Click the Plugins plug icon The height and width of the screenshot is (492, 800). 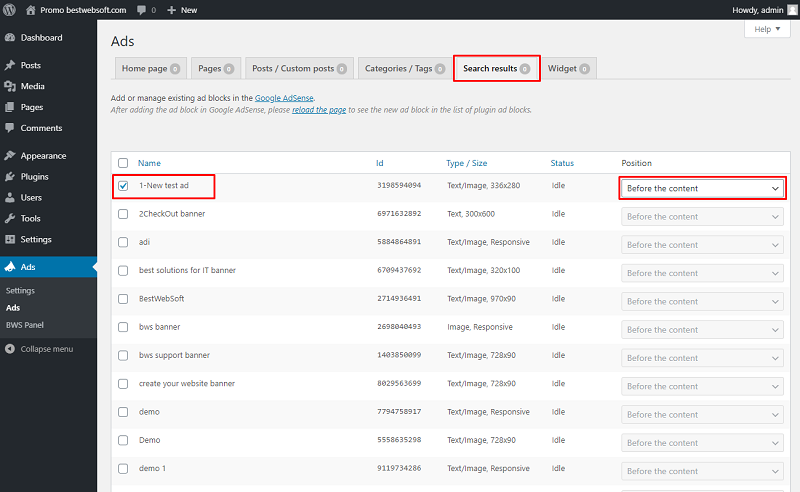click(x=10, y=177)
